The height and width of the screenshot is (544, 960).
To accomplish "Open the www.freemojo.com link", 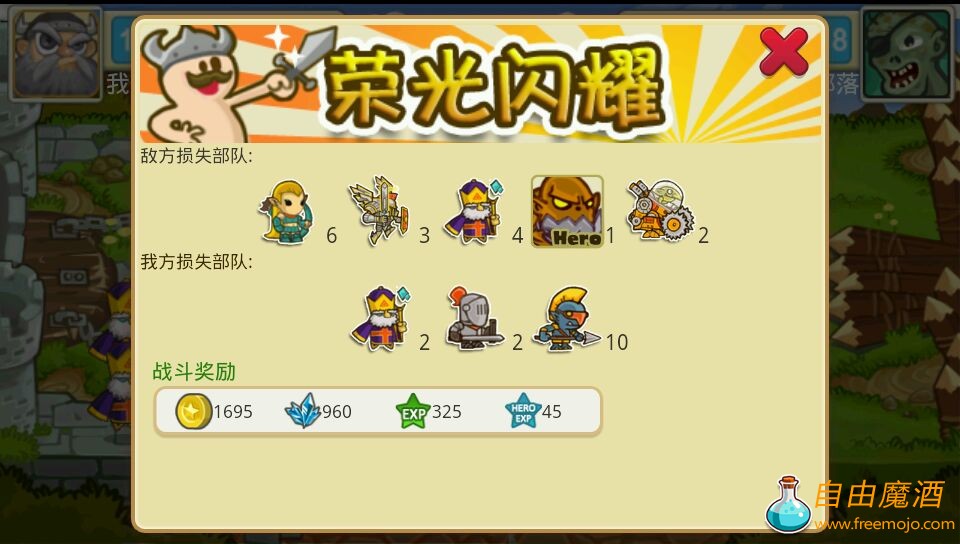I will (x=884, y=524).
